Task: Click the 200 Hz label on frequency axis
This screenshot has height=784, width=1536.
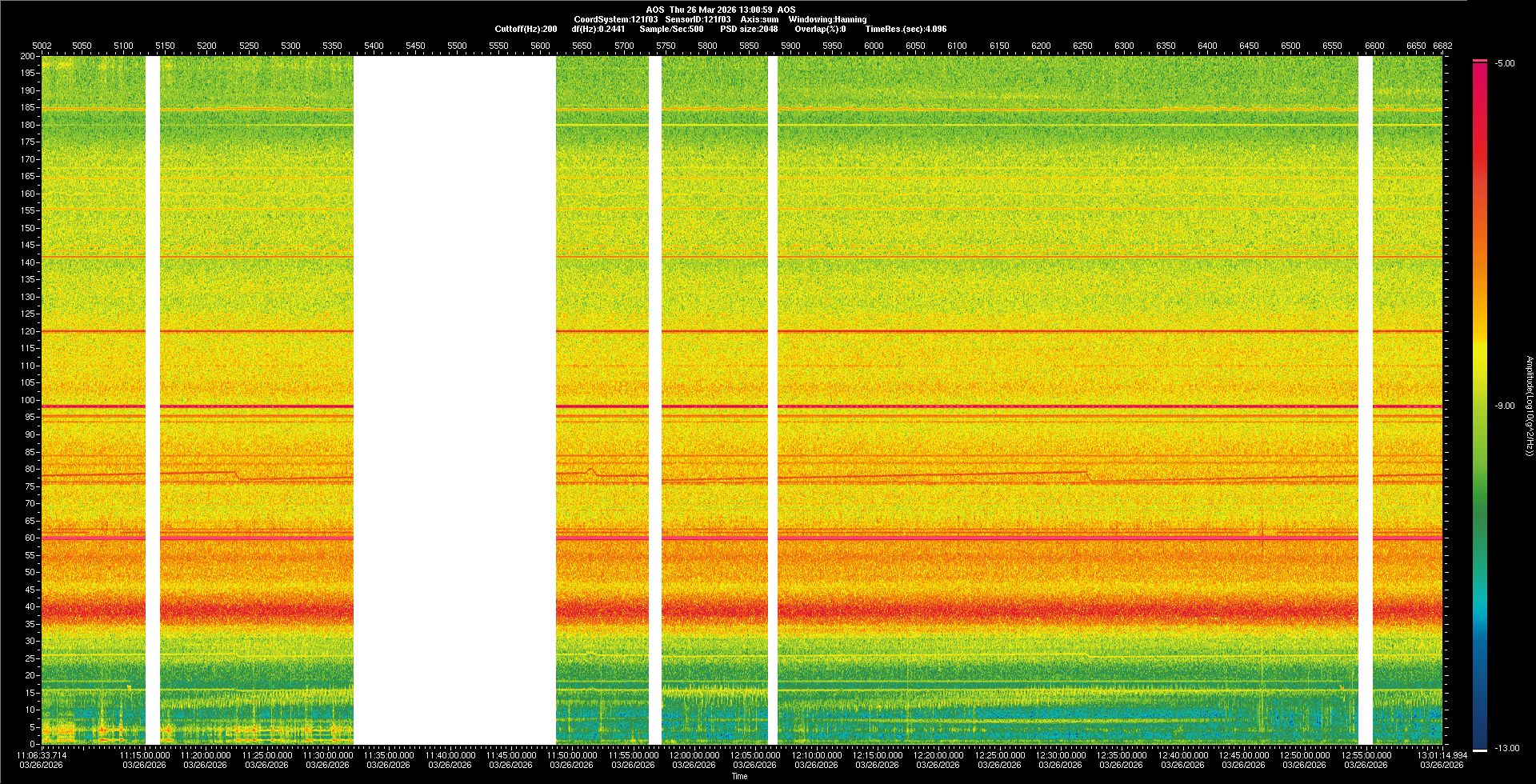Action: tap(27, 57)
